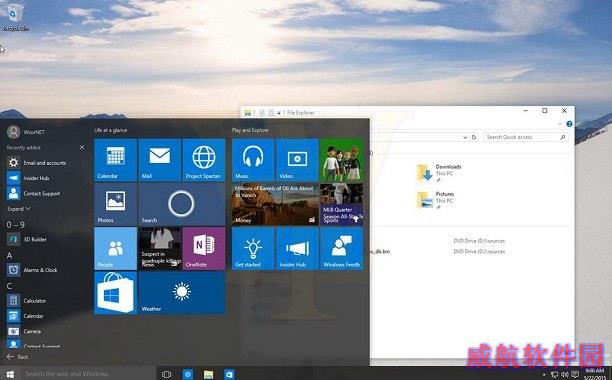Open the Quick Access Toolbar dropdown in File Explorer
The image size is (612, 380).
(279, 113)
